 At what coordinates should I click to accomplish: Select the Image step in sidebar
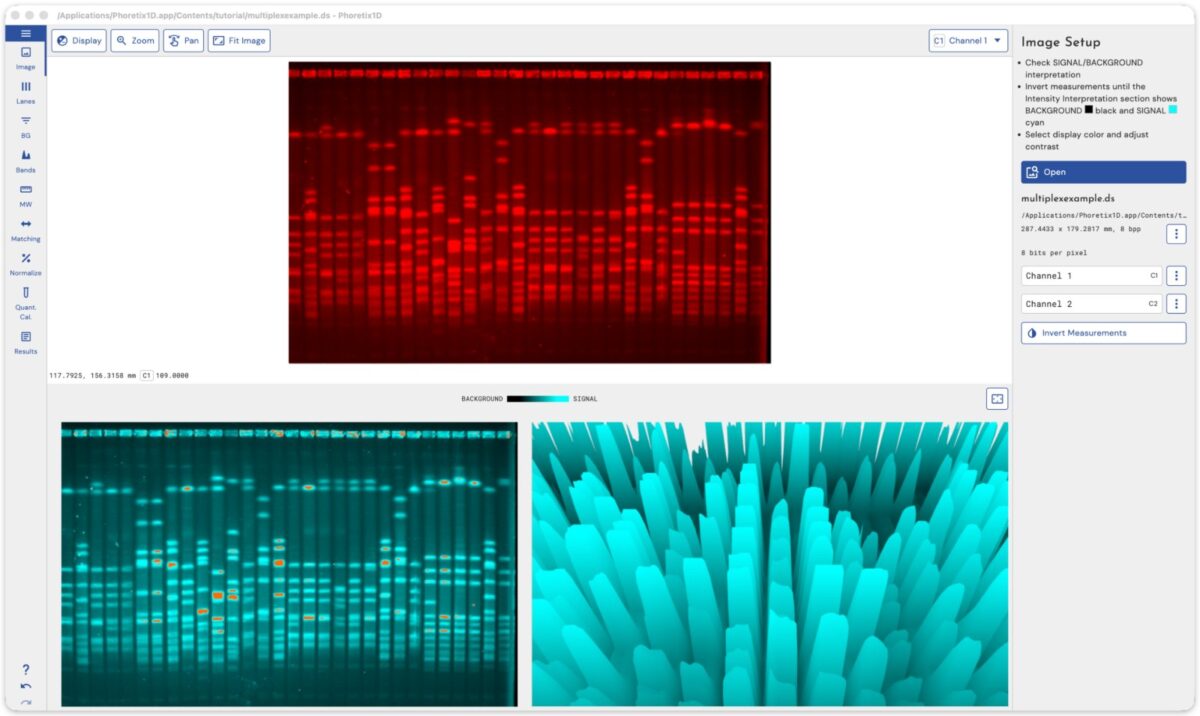tap(25, 58)
